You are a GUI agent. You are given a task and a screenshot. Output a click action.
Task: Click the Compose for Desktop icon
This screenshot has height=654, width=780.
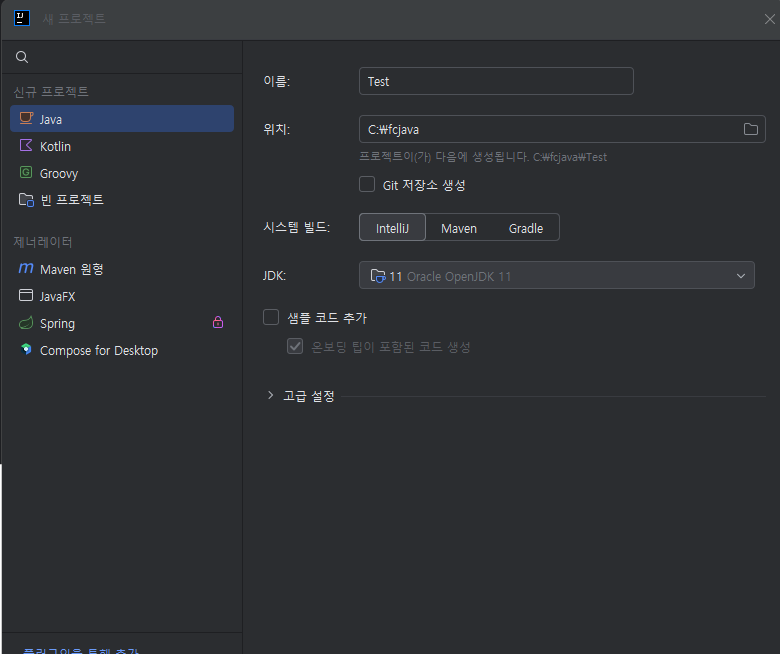(x=26, y=349)
